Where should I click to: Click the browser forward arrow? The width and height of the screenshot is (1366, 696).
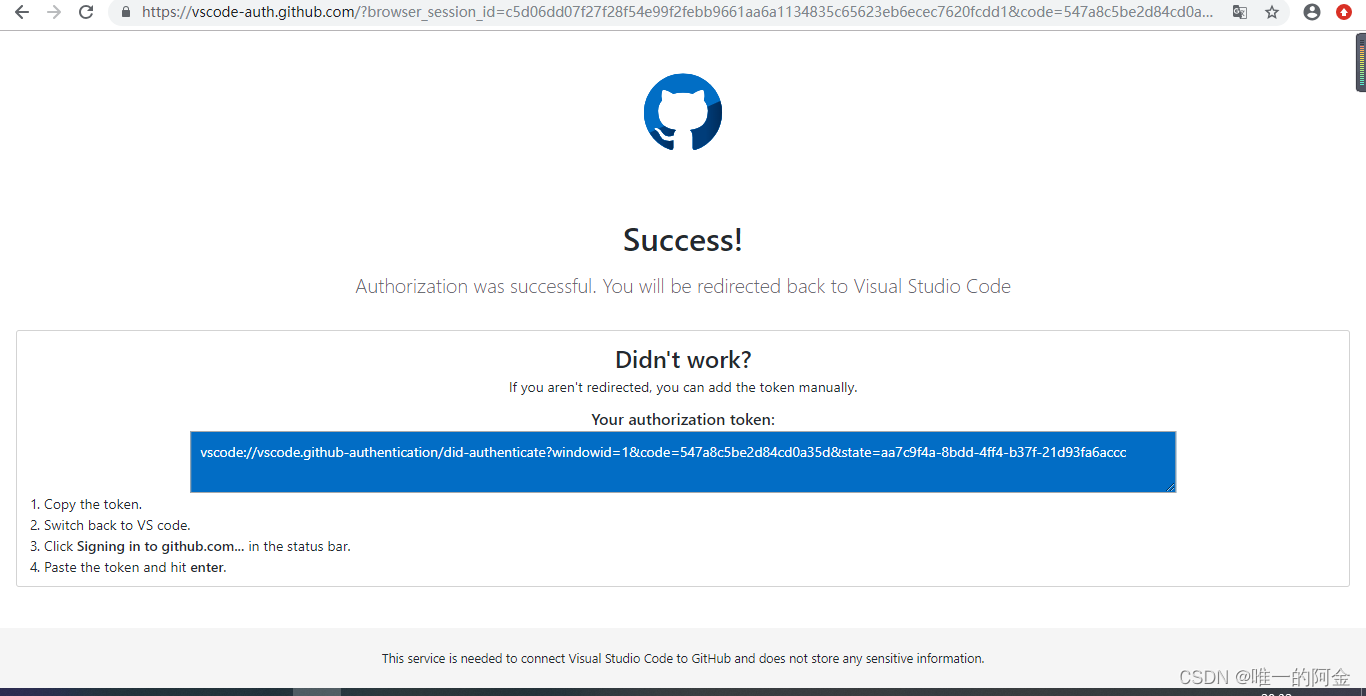(x=54, y=13)
